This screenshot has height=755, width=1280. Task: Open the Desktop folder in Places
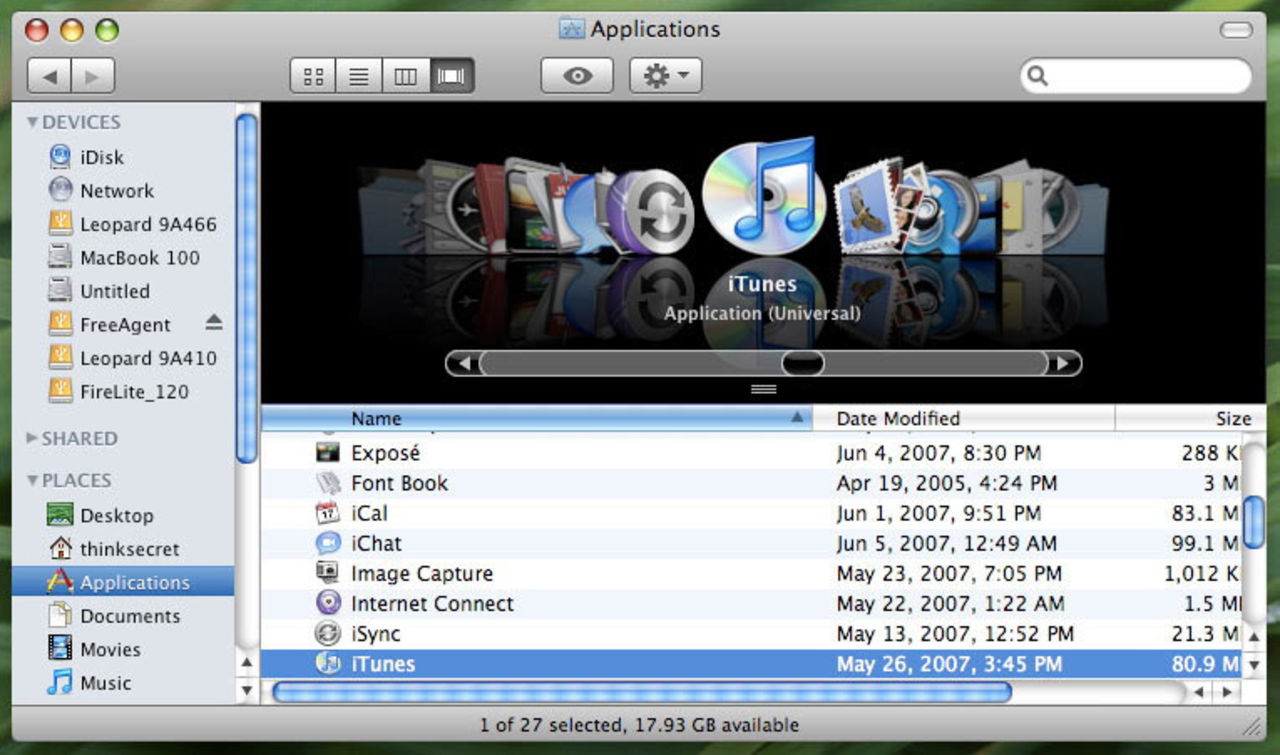(x=116, y=516)
